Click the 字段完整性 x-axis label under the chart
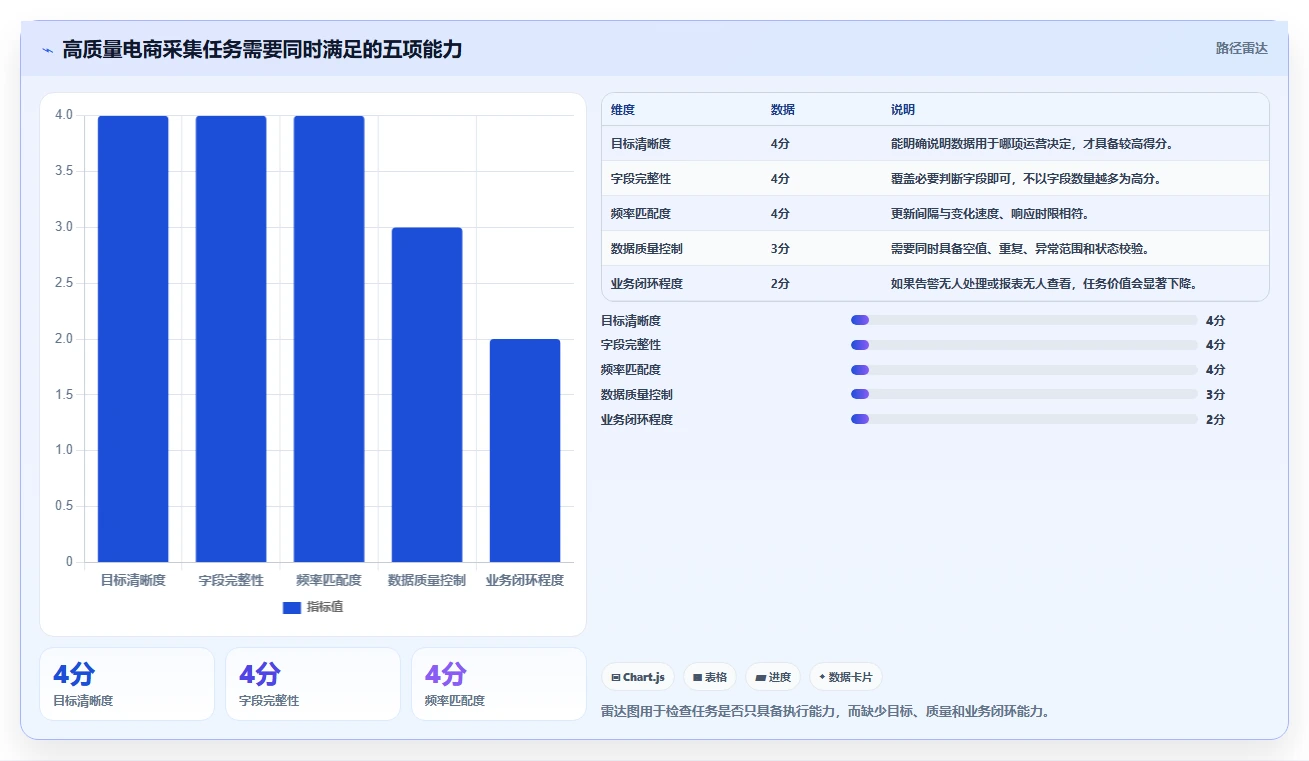Screen dimensions: 1309x761 pyautogui.click(x=231, y=580)
